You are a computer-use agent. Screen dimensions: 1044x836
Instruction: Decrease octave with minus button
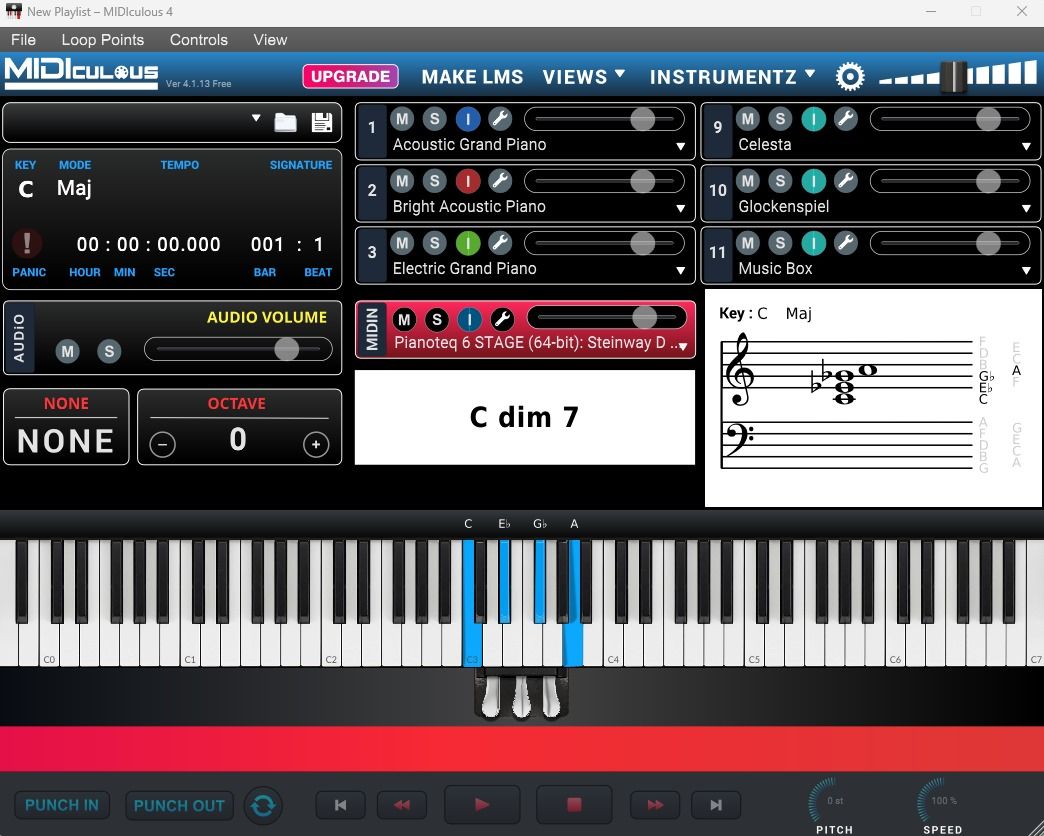(162, 444)
